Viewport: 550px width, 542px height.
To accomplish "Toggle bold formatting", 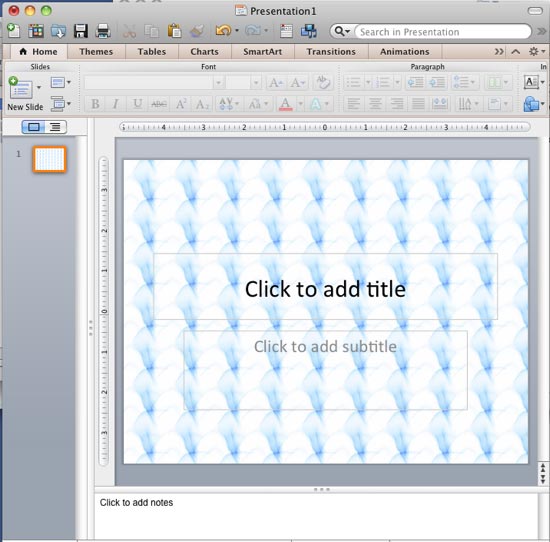I will click(95, 104).
